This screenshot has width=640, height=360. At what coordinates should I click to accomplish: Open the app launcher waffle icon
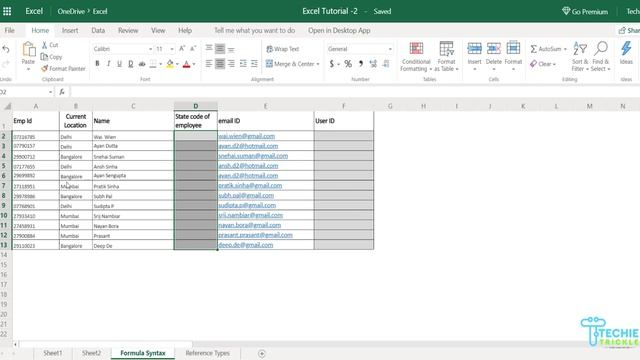coord(7,11)
